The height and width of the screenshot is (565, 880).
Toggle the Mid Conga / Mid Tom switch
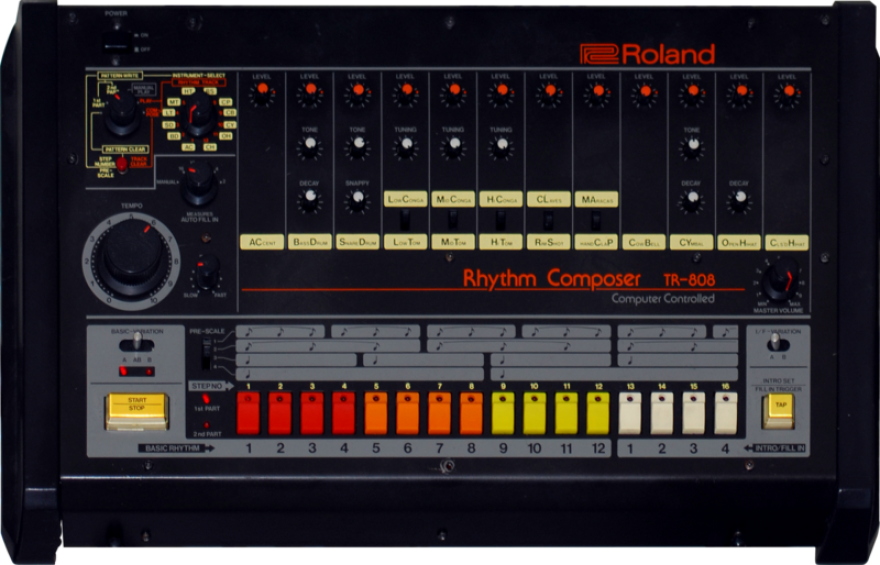(453, 219)
